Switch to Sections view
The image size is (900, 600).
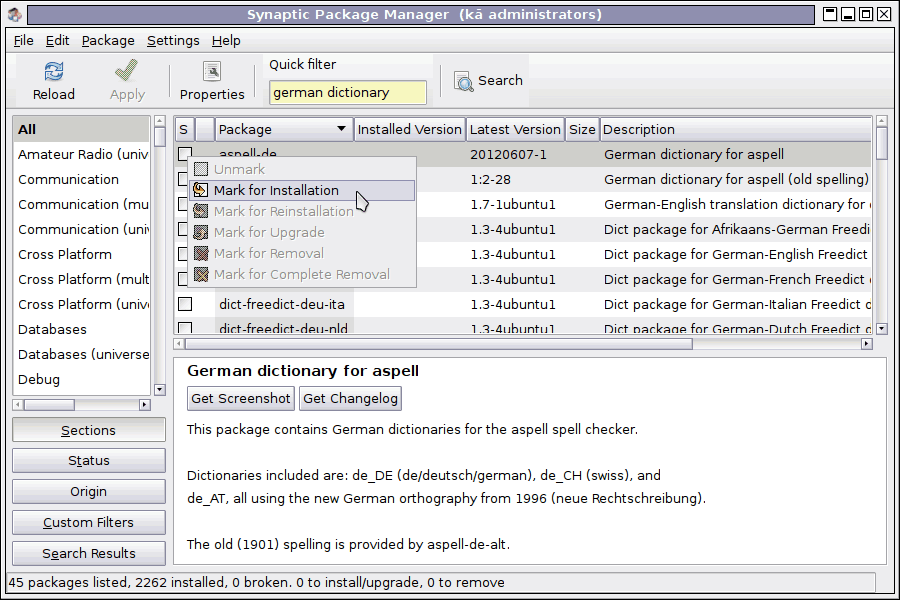[88, 430]
